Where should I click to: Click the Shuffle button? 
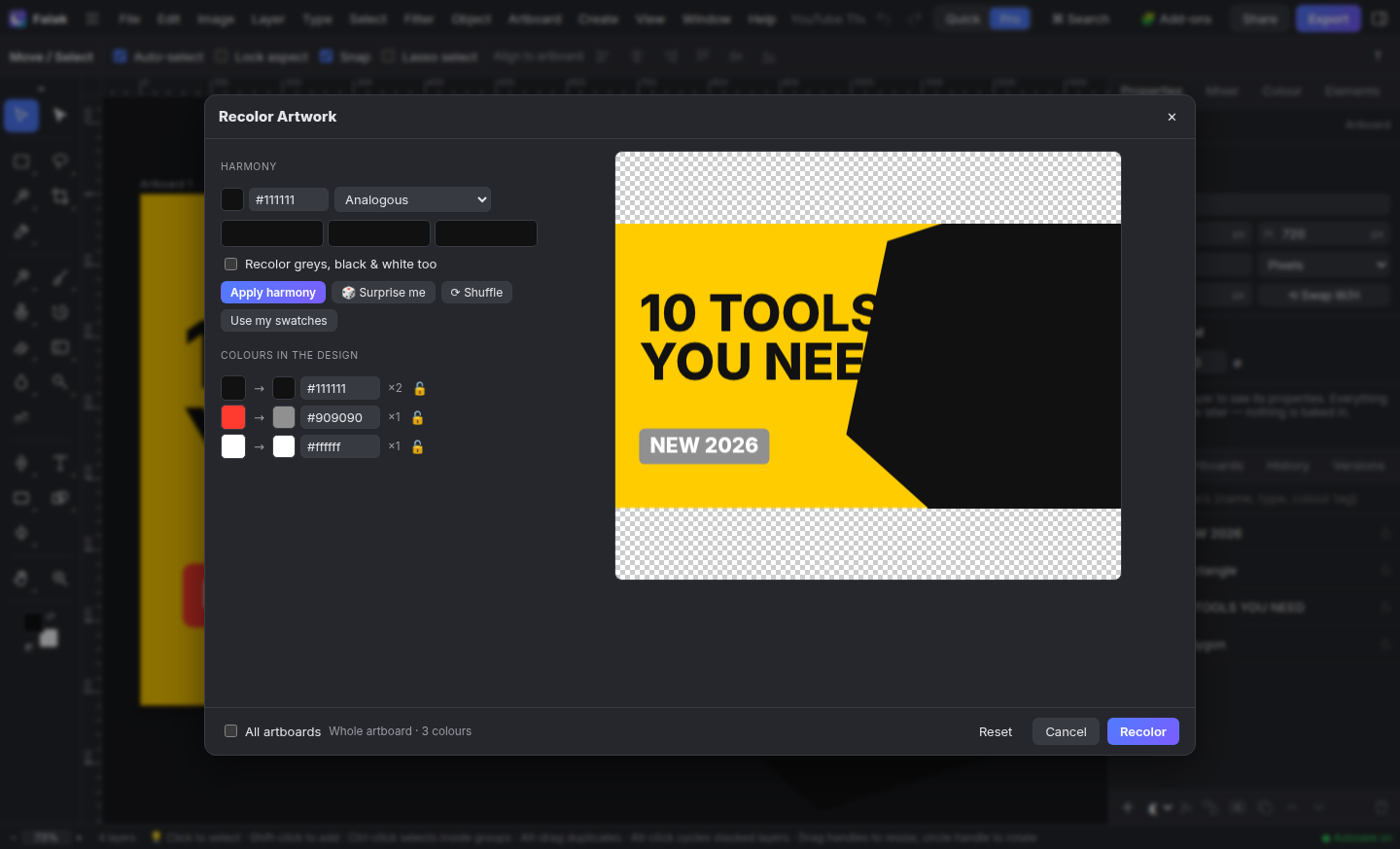coord(476,293)
